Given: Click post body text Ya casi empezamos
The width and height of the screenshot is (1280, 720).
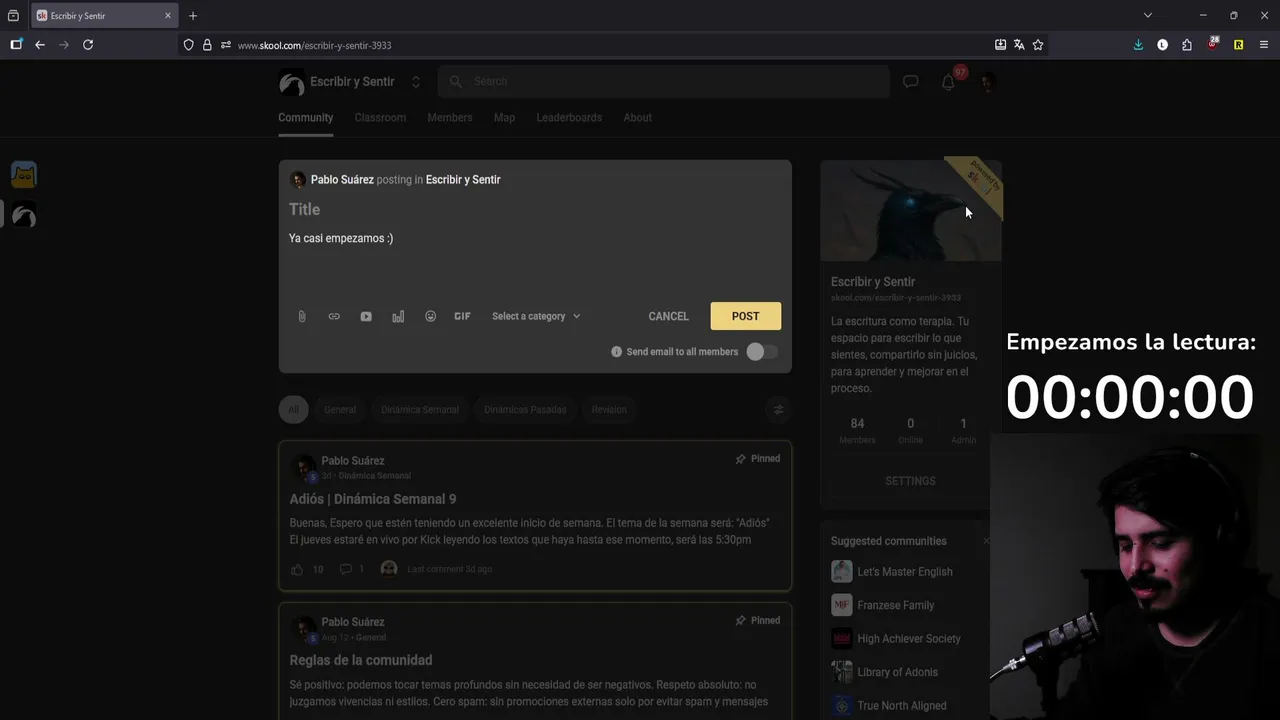Looking at the screenshot, I should [341, 238].
